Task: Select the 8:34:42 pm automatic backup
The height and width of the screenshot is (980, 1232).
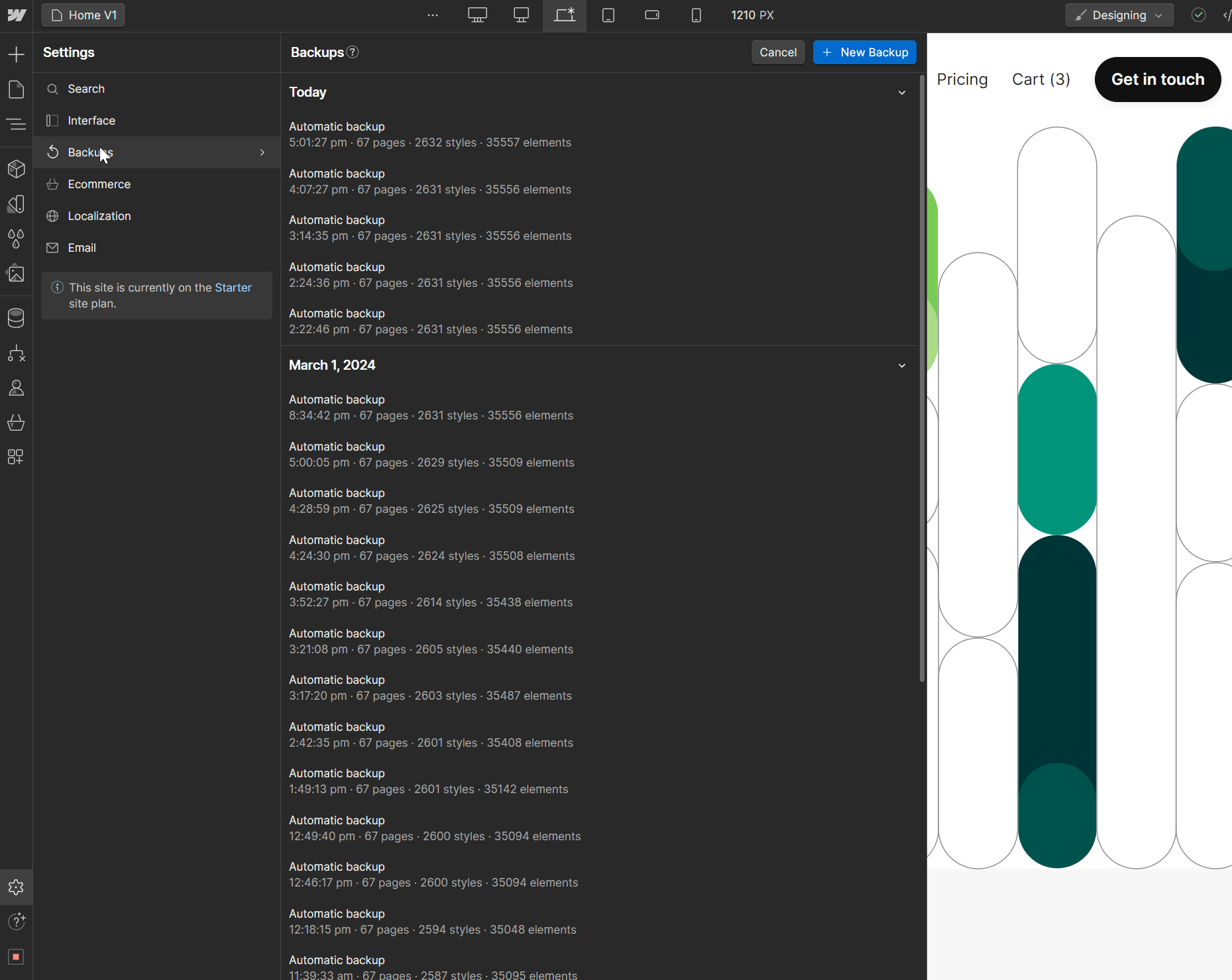Action: click(600, 408)
